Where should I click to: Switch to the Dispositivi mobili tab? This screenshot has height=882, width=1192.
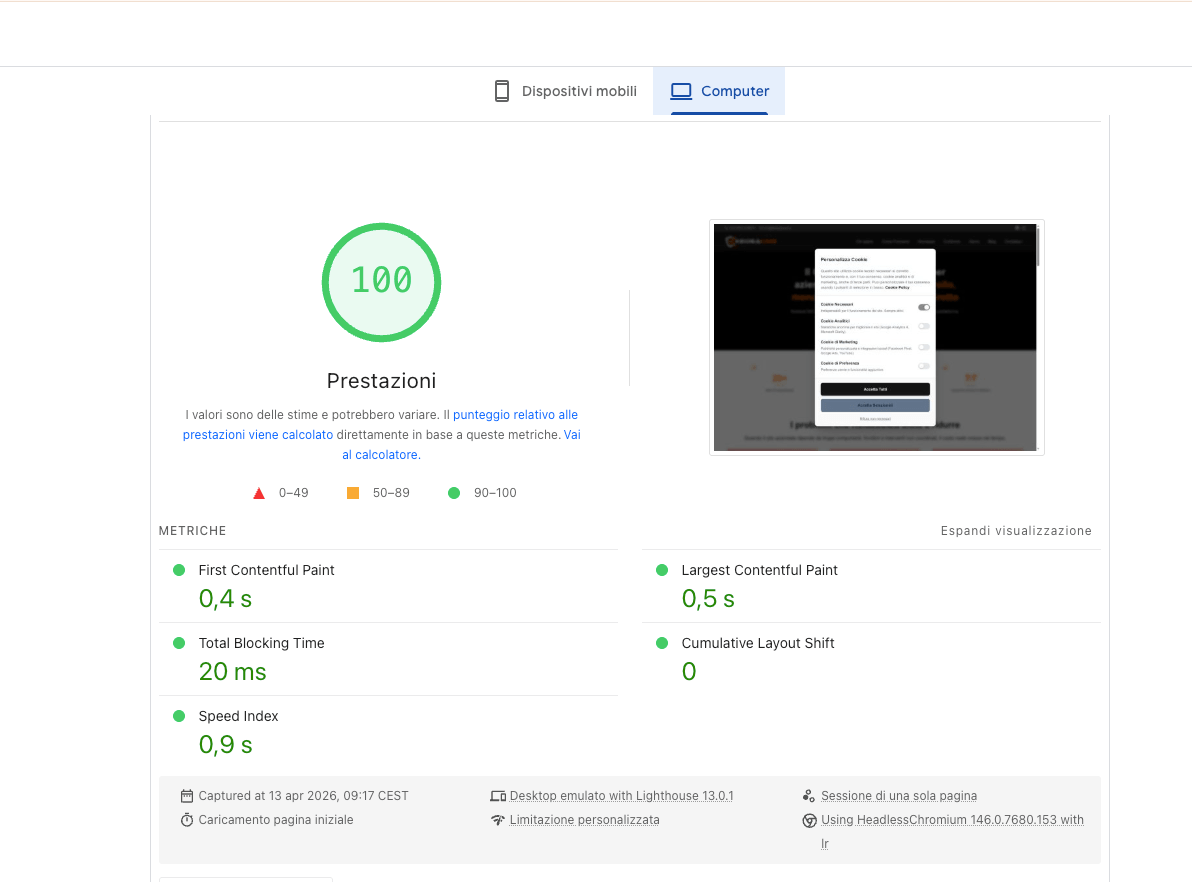(x=565, y=90)
